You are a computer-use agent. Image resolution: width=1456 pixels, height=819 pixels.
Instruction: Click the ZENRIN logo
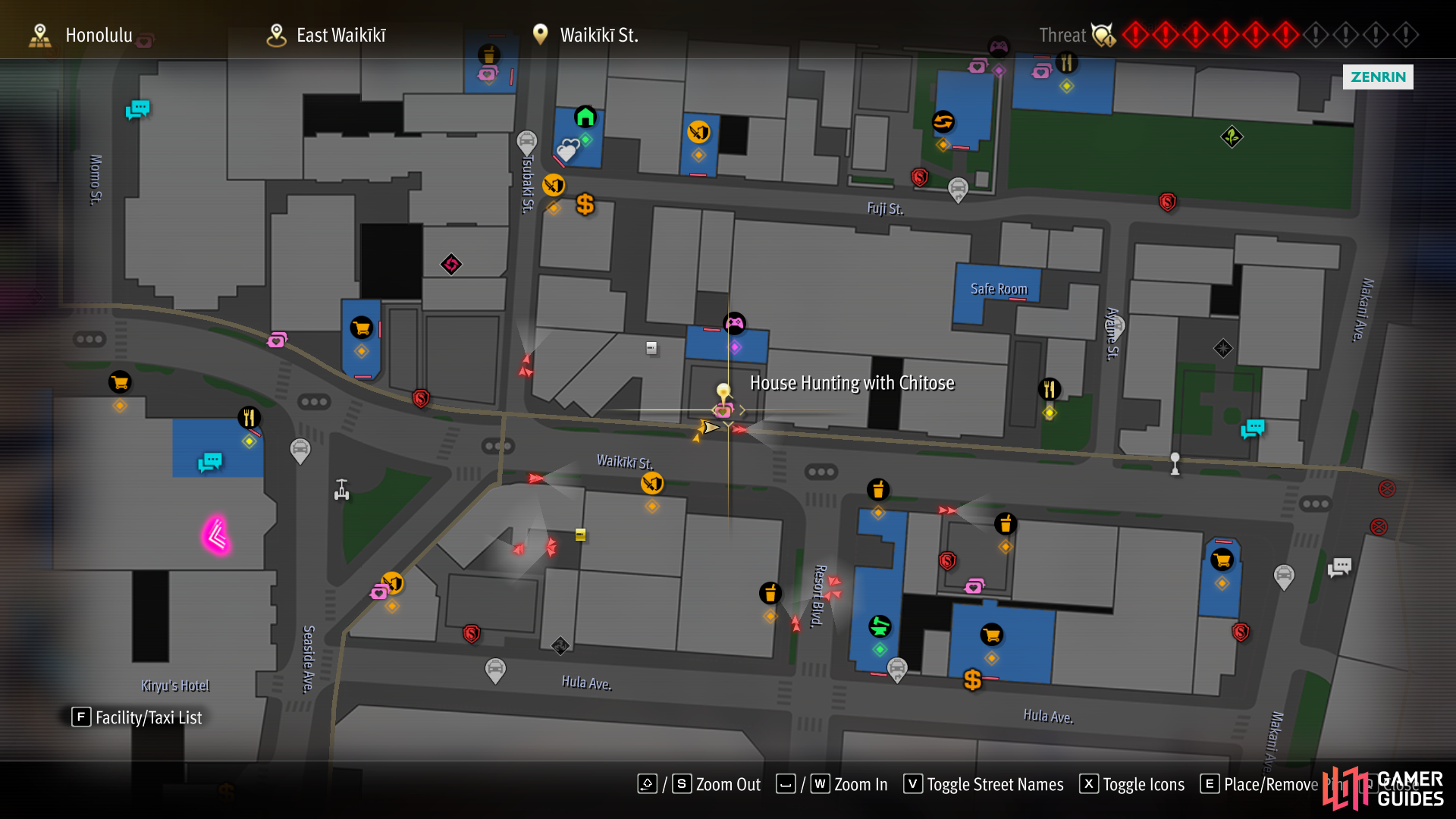pos(1378,77)
